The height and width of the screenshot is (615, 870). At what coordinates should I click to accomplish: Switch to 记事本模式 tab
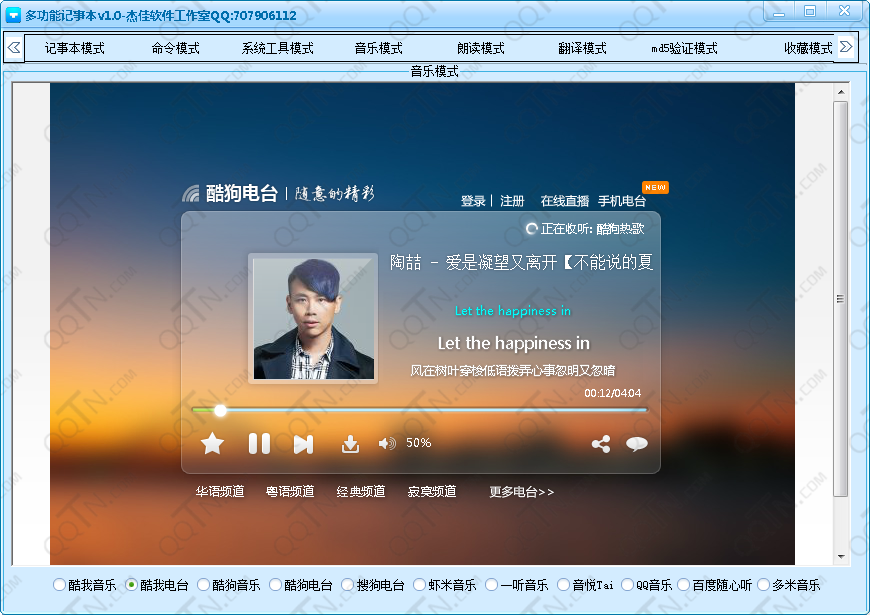(x=74, y=48)
